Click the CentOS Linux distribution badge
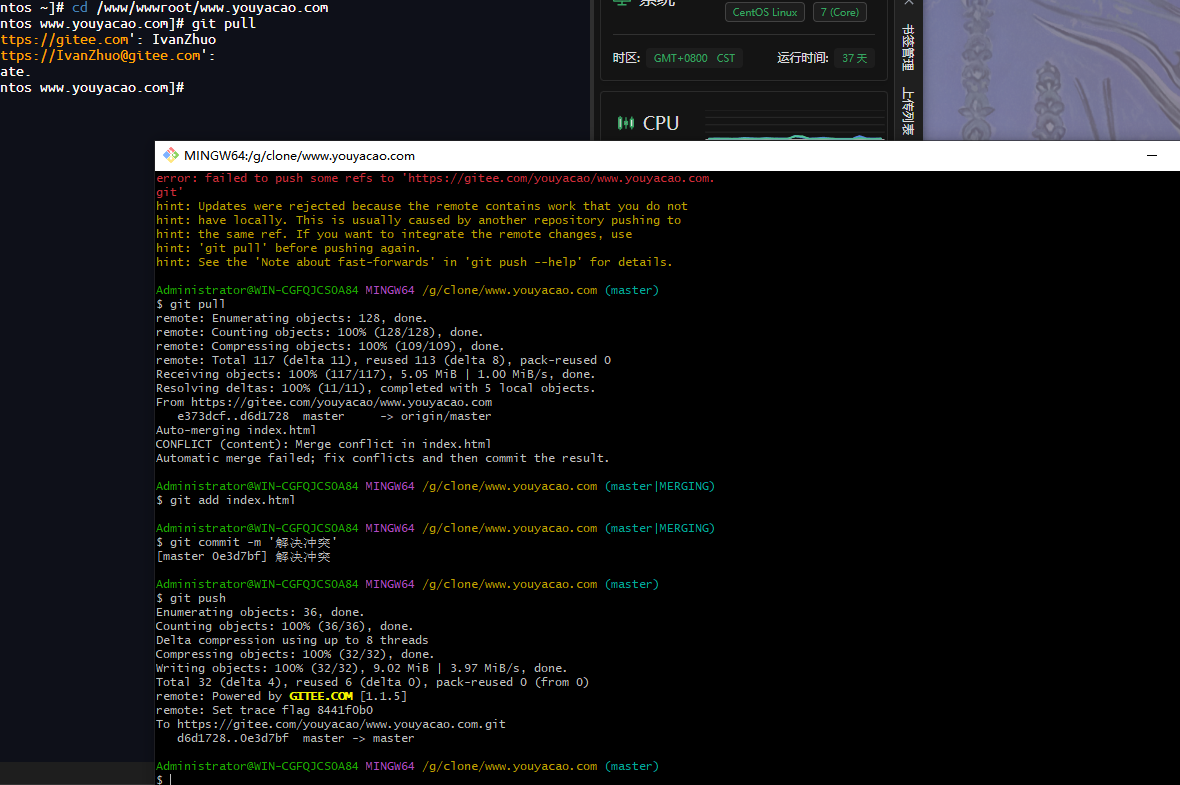The height and width of the screenshot is (785, 1180). (x=764, y=12)
